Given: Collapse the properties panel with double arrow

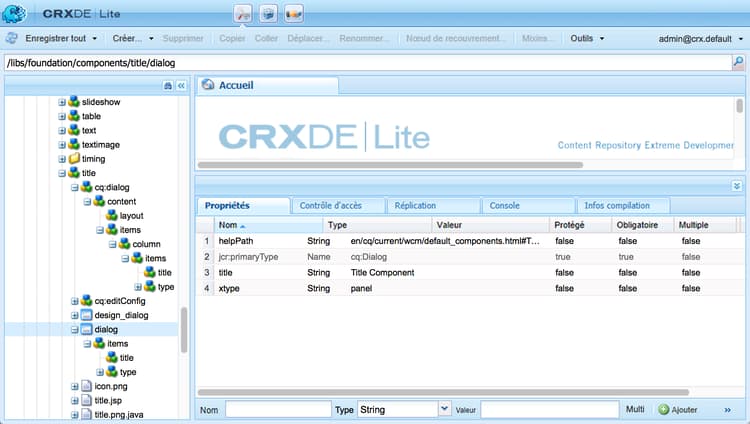Looking at the screenshot, I should coord(737,186).
